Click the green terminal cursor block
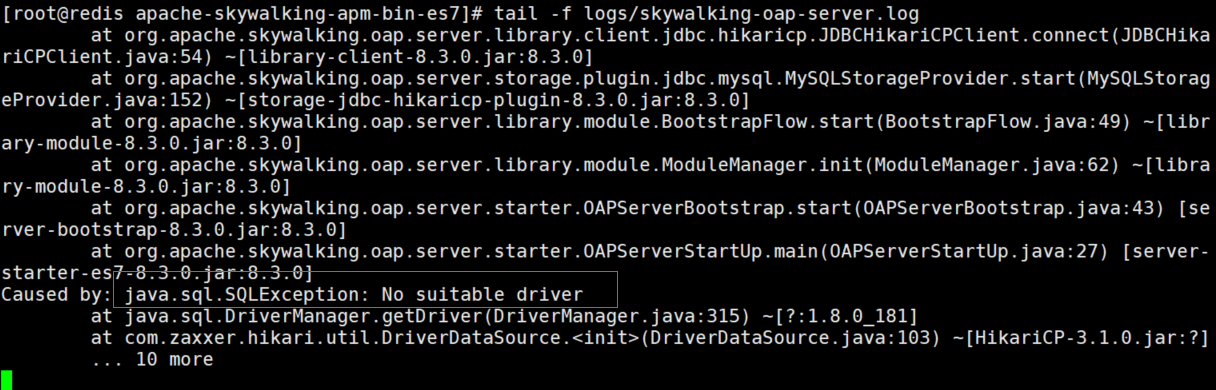The height and width of the screenshot is (390, 1216). (6, 379)
